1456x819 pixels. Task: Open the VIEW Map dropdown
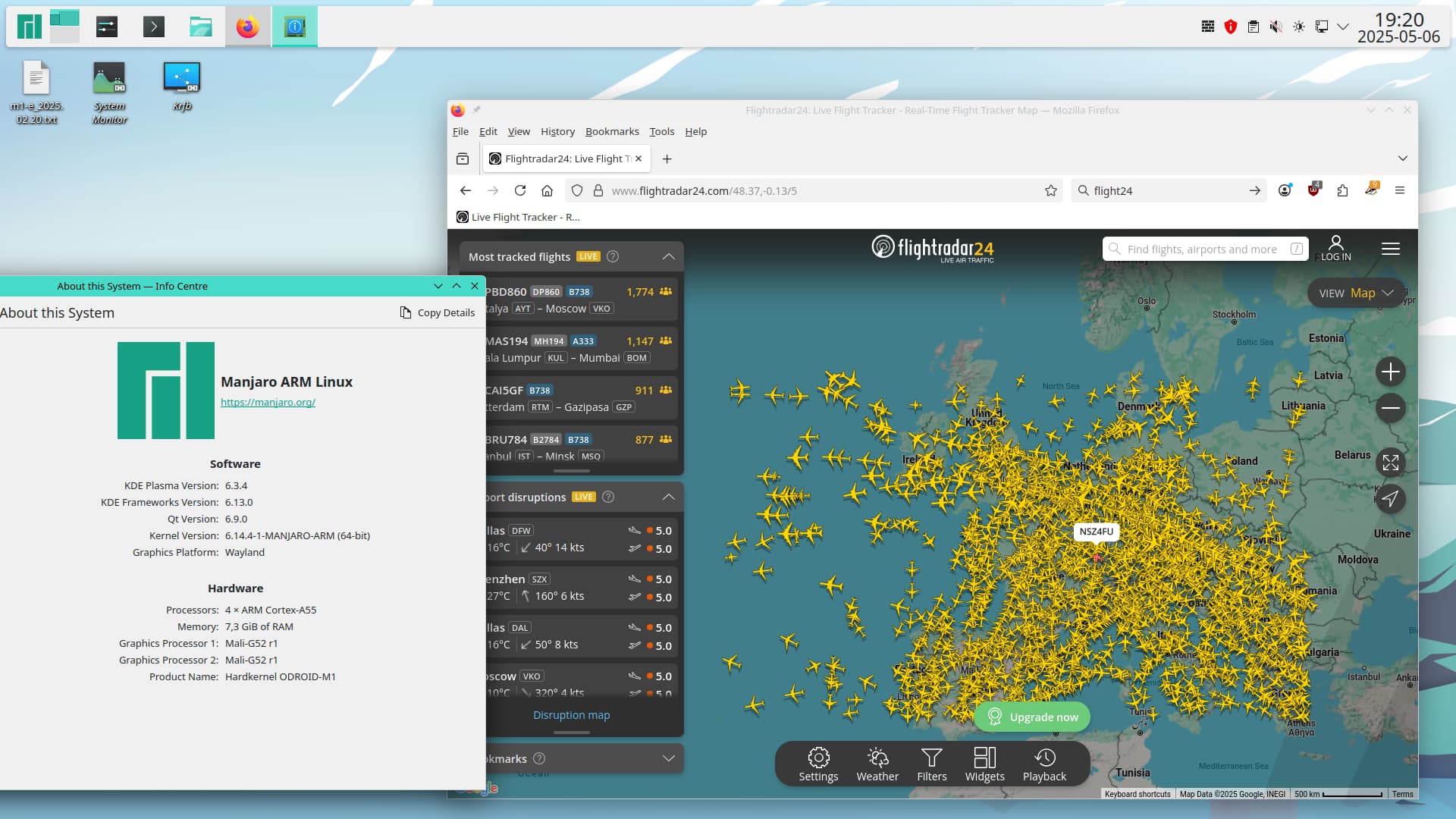pyautogui.click(x=1357, y=293)
